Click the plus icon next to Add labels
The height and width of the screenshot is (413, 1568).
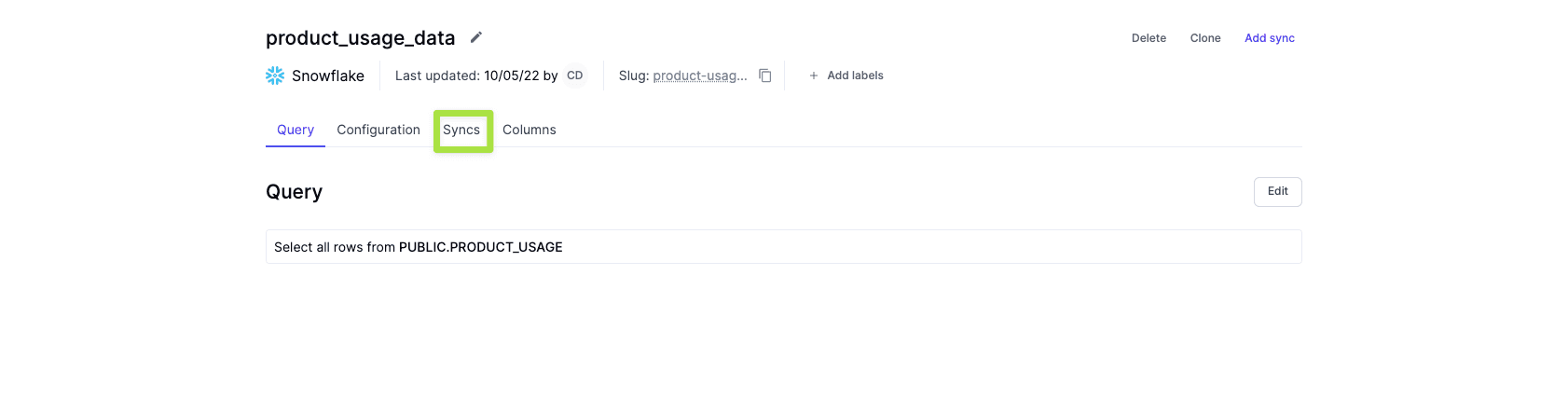coord(814,76)
